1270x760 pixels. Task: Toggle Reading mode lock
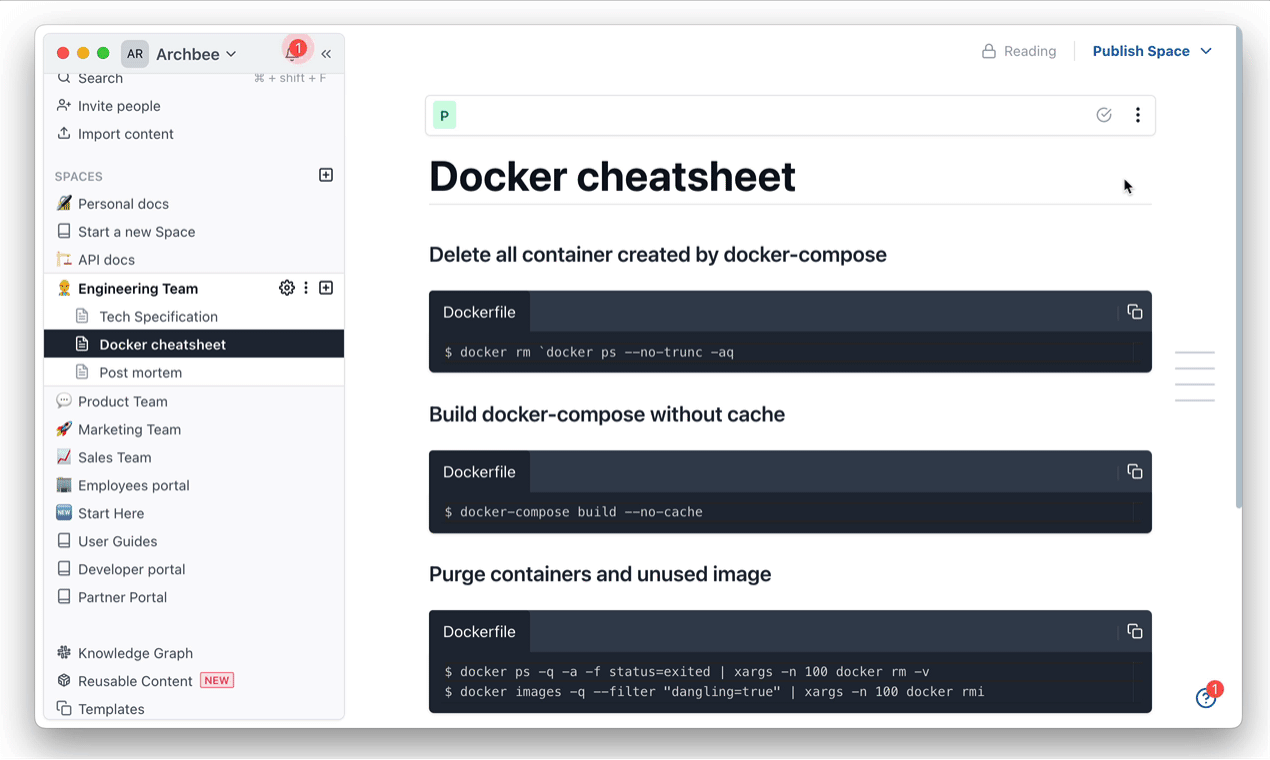click(1019, 51)
